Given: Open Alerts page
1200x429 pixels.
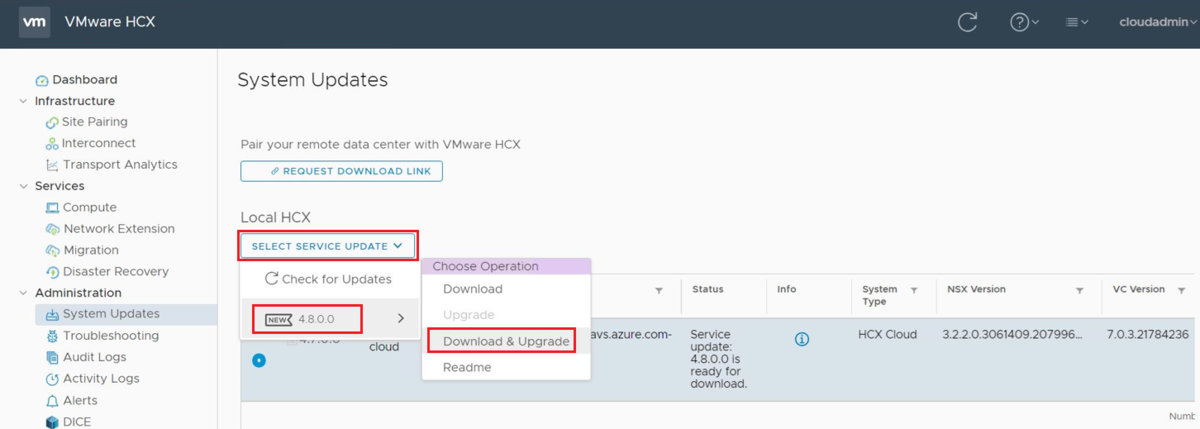Looking at the screenshot, I should [x=80, y=401].
